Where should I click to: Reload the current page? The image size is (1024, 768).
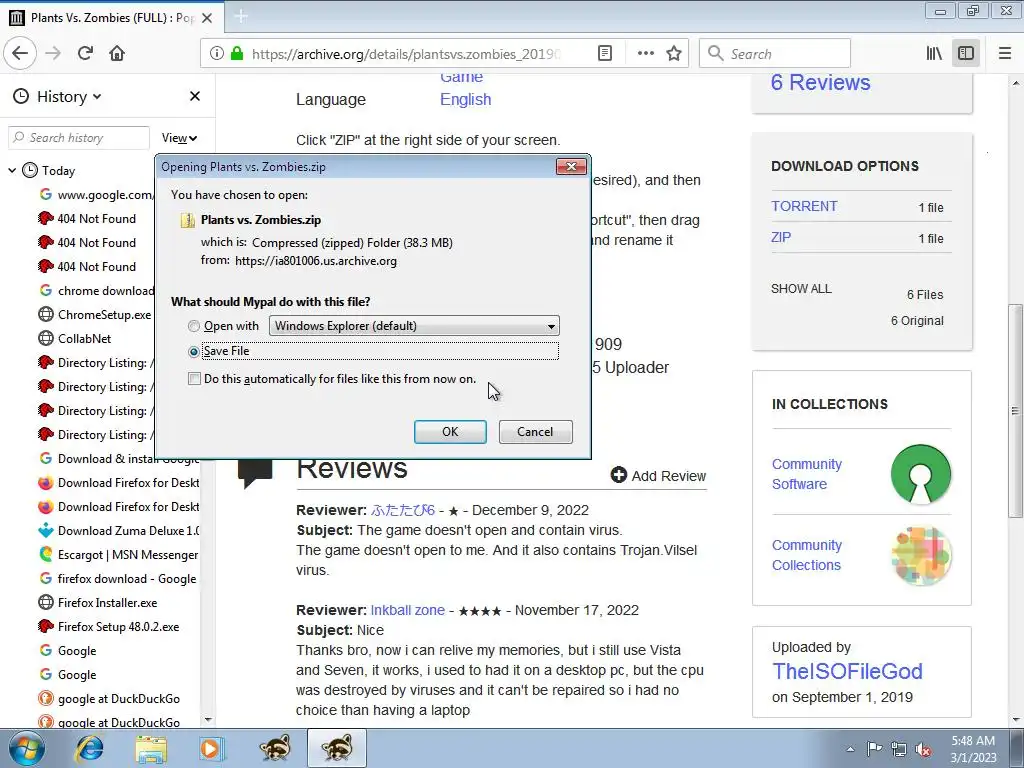coord(86,54)
